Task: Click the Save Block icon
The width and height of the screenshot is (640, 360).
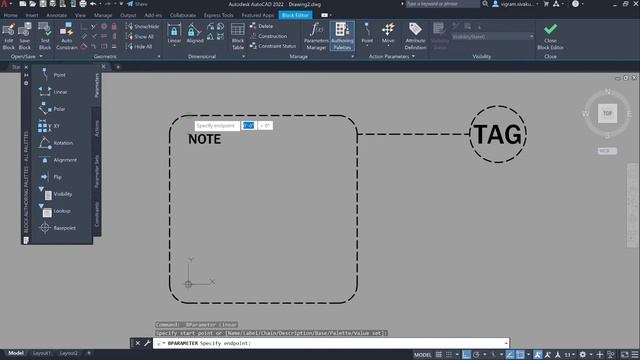Action: [x=24, y=36]
